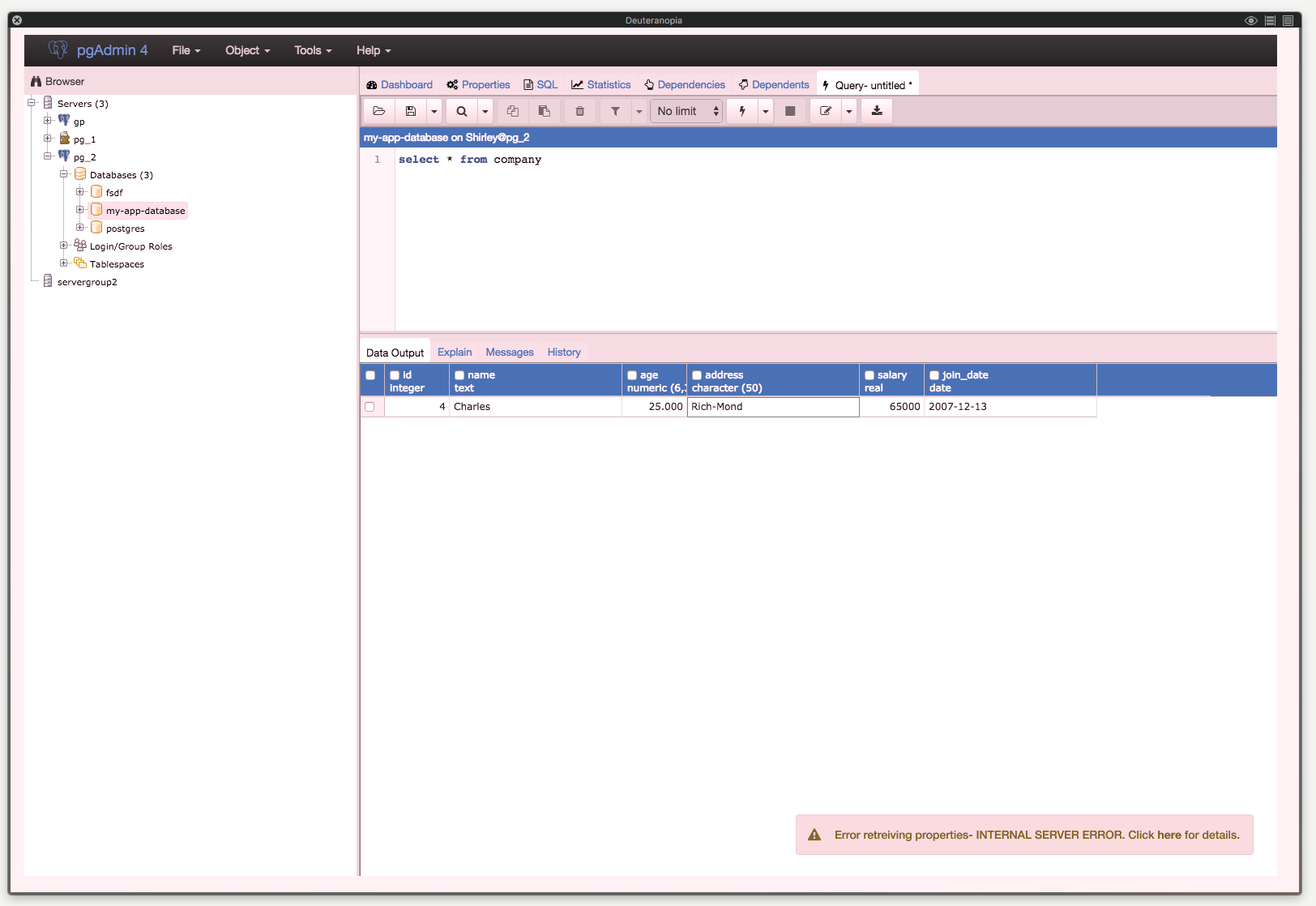The image size is (1316, 906).
Task: Open the Tools menu
Action: point(313,50)
